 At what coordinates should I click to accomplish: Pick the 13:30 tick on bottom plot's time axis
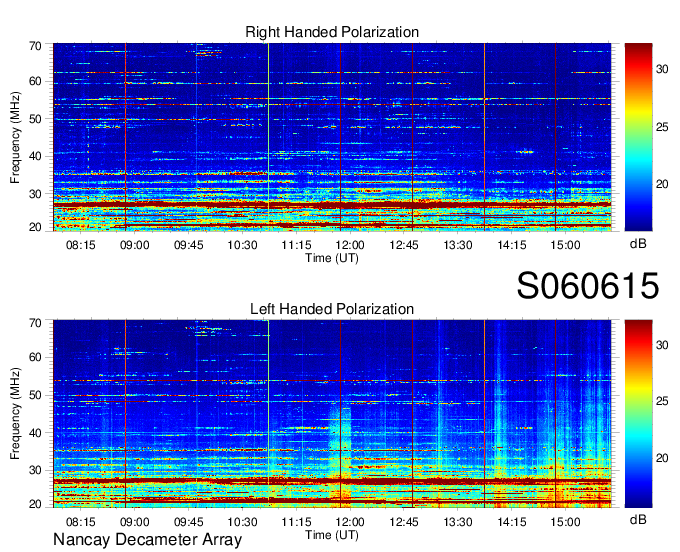point(458,522)
